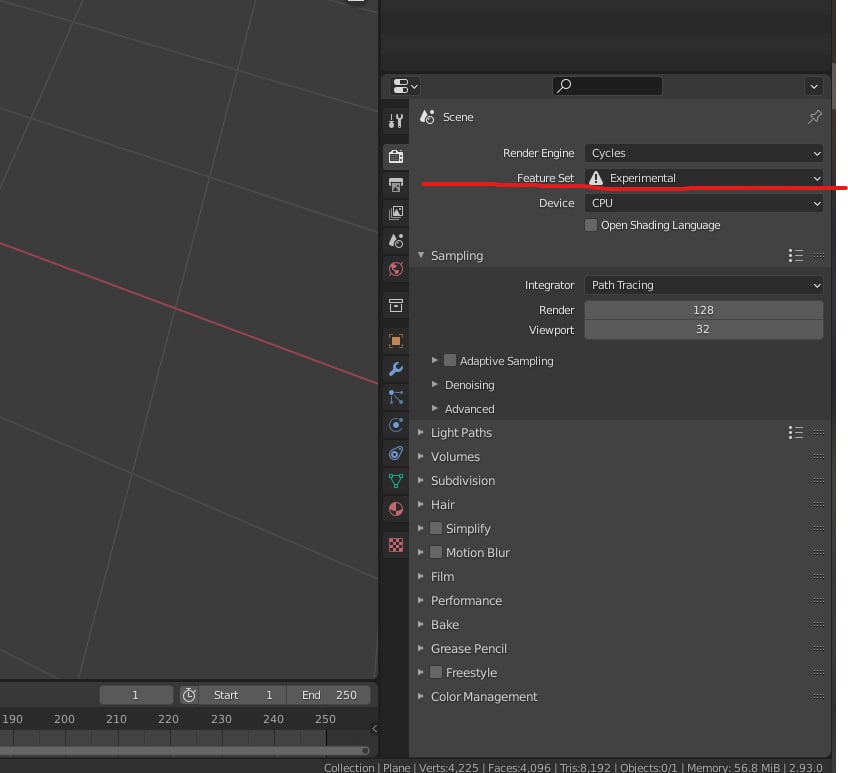Open the Output properties printer icon
The height and width of the screenshot is (773, 848).
[x=396, y=185]
